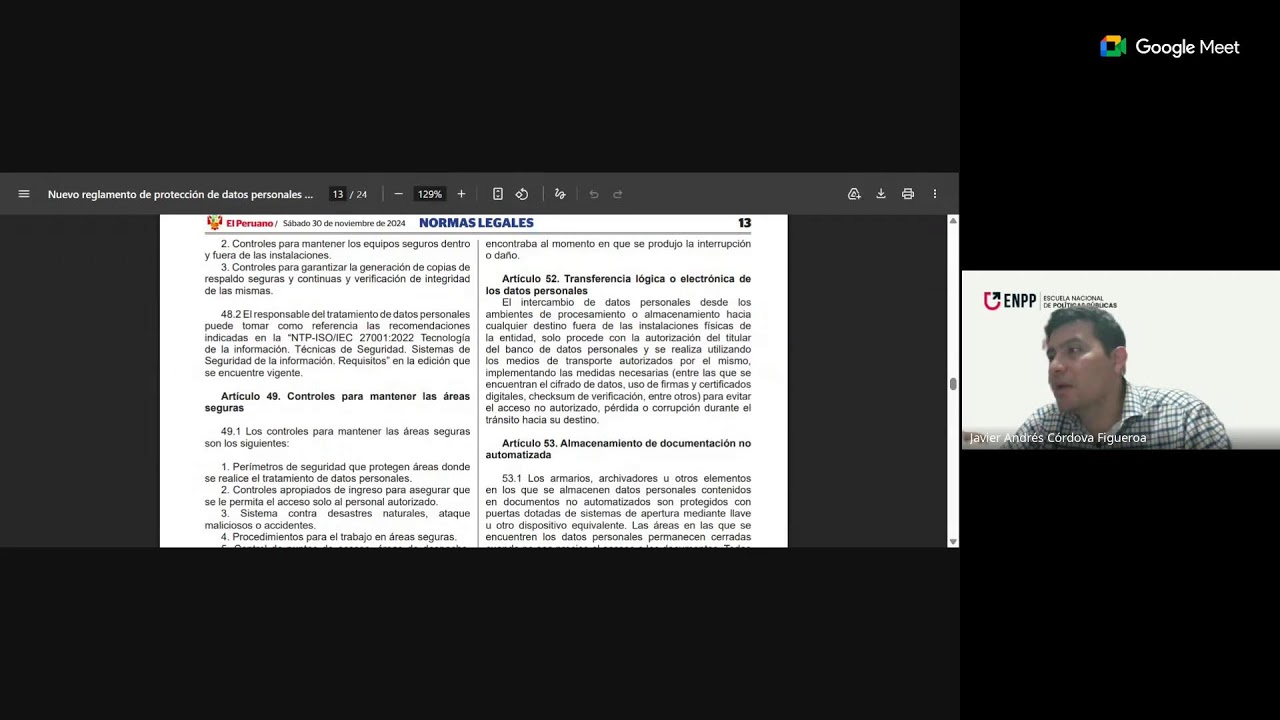
Task: Click heading Artículo 53. Almacenamiento de documentación
Action: click(x=618, y=449)
